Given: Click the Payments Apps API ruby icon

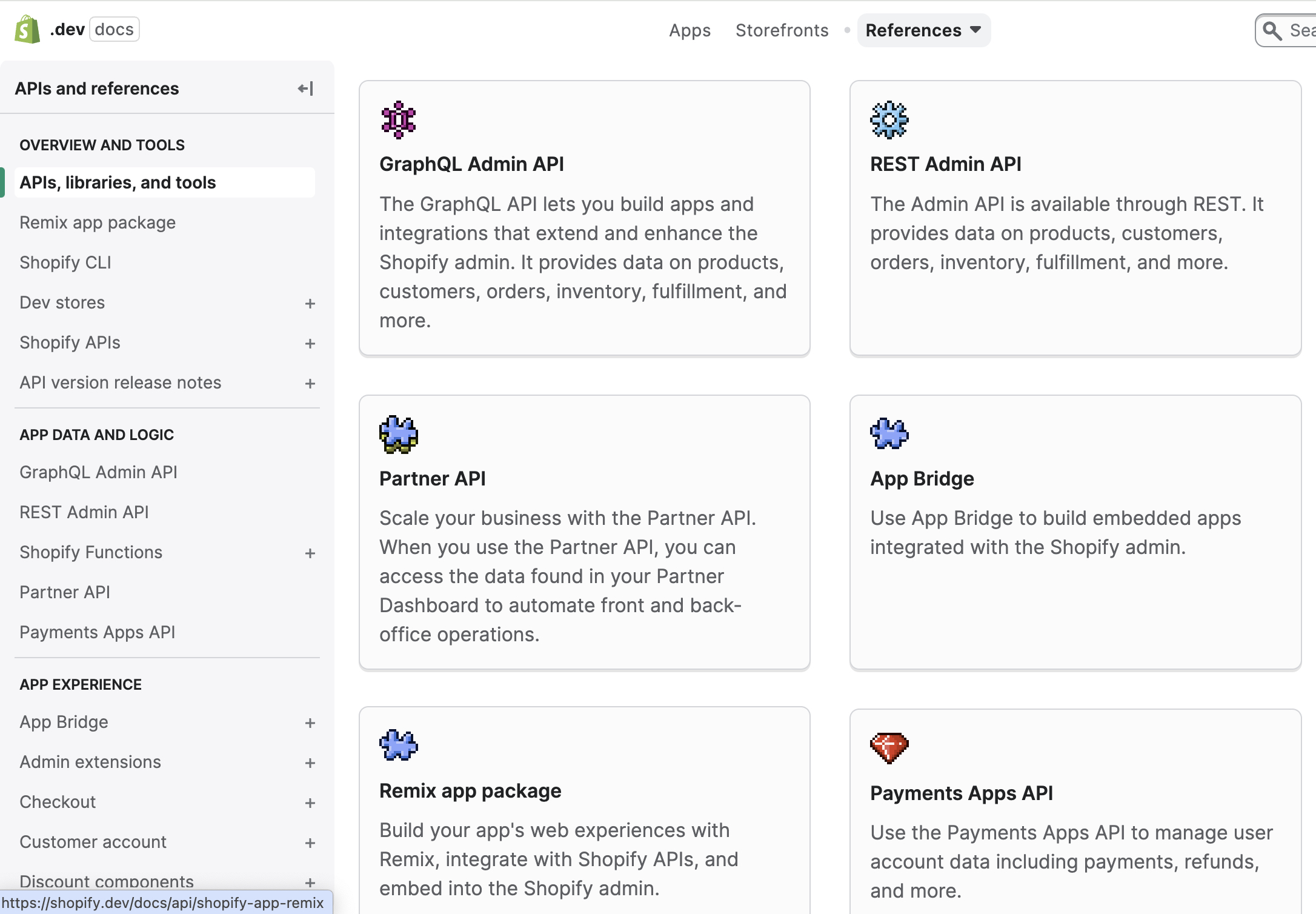Looking at the screenshot, I should (888, 749).
